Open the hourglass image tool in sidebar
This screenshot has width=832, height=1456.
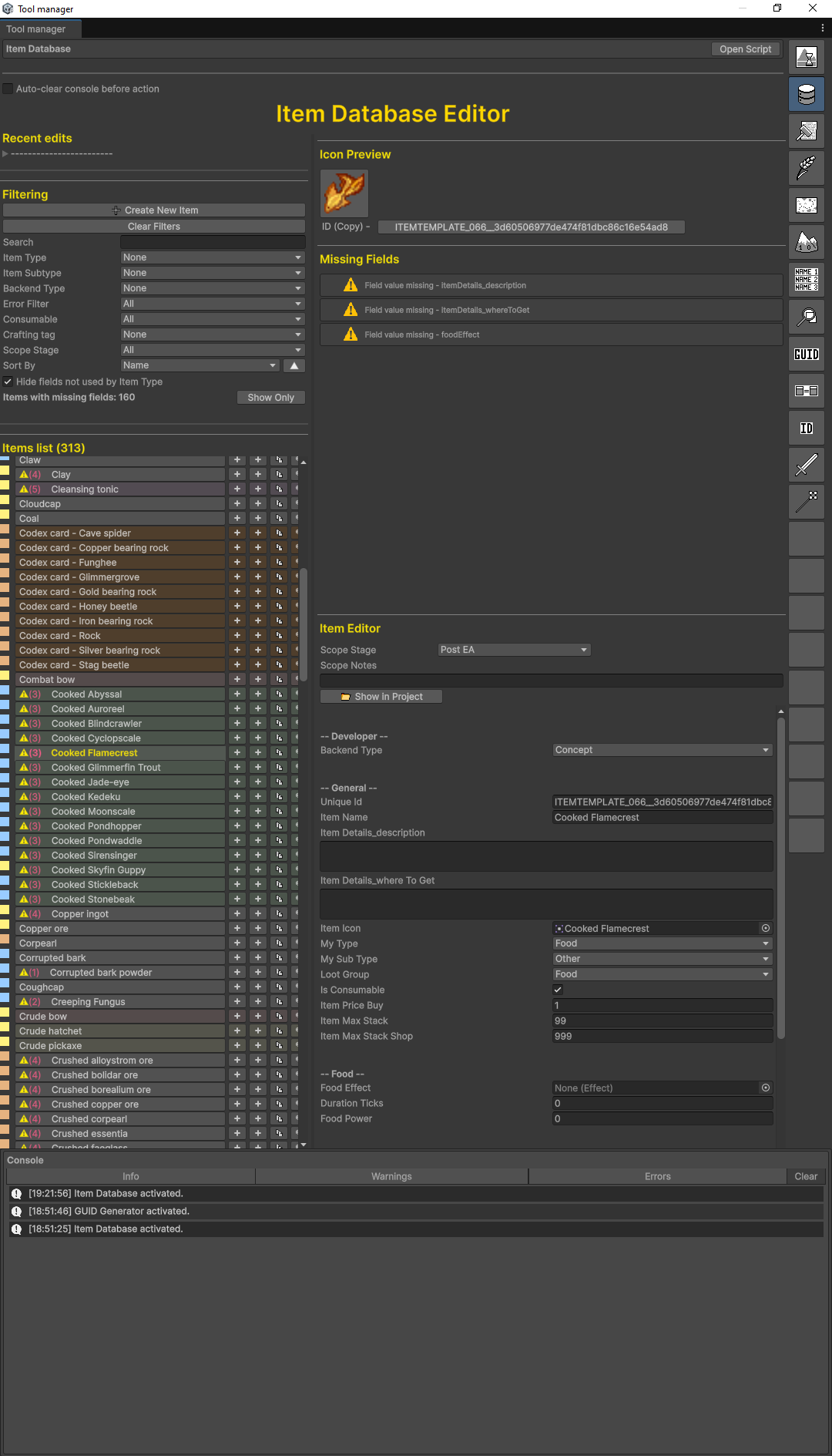(x=807, y=57)
